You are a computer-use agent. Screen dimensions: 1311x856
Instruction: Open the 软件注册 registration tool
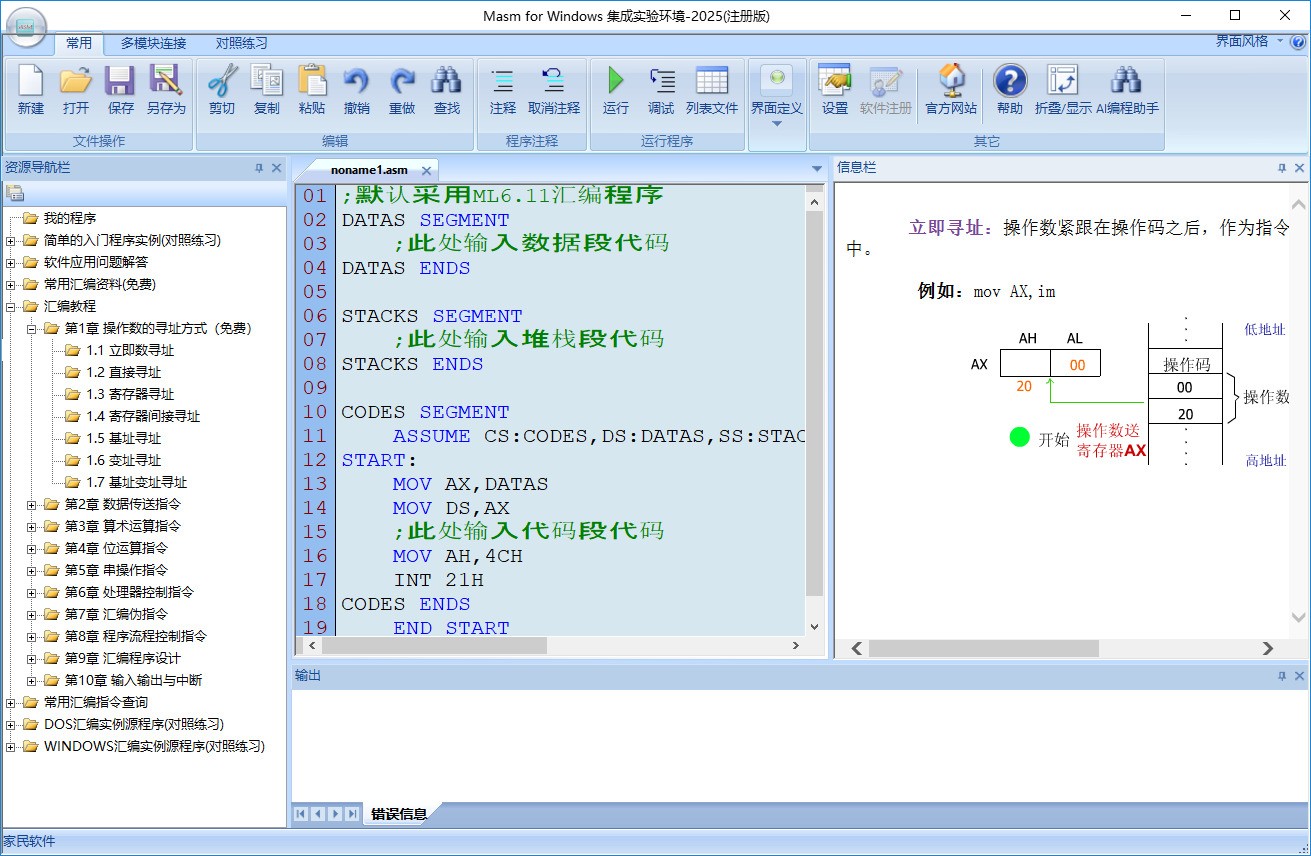point(887,90)
